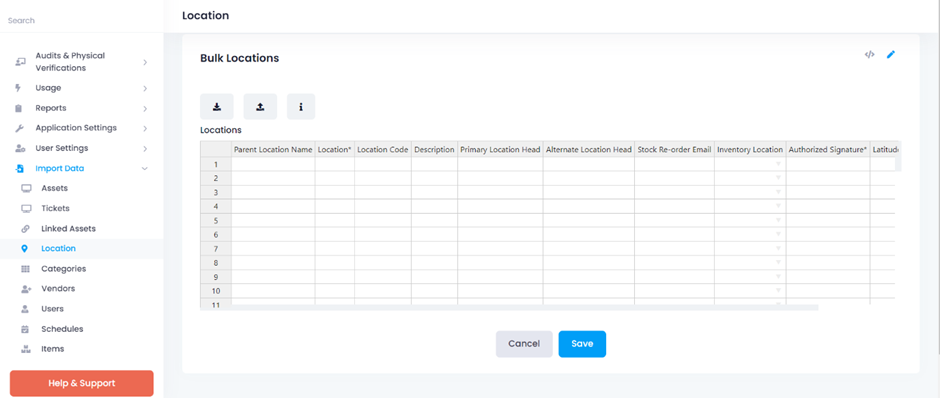Open Categories under Import Data

(x=64, y=269)
